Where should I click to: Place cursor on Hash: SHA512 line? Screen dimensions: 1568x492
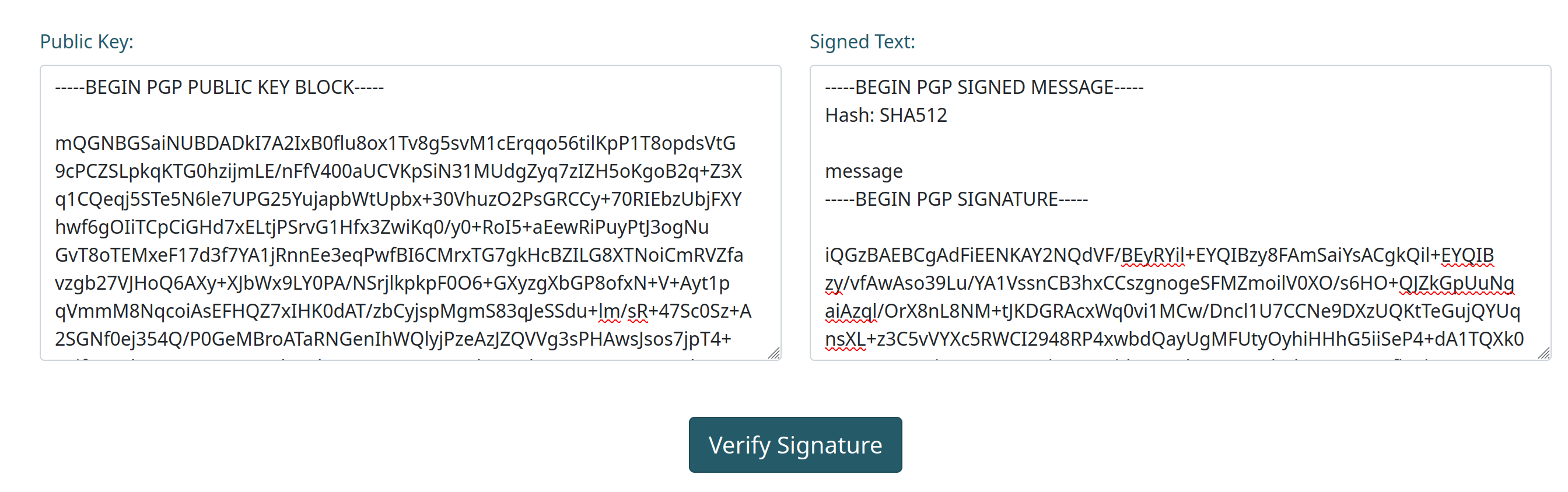885,115
